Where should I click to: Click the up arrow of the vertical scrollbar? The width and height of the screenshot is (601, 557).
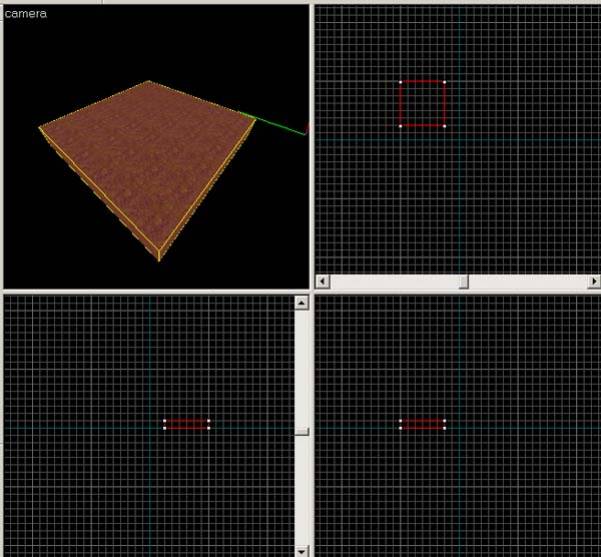point(302,303)
